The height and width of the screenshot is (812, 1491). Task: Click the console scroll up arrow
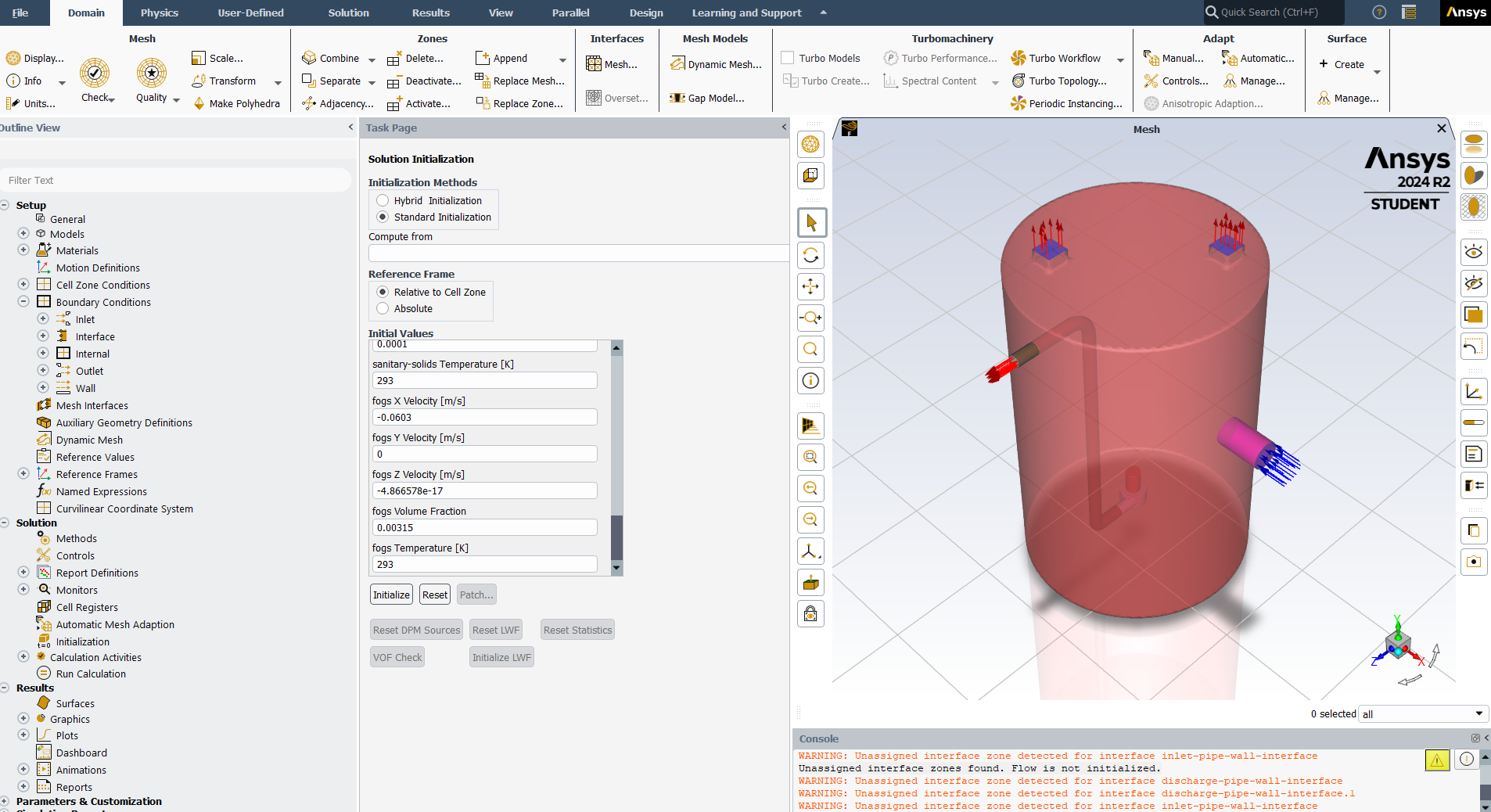coord(1485,757)
